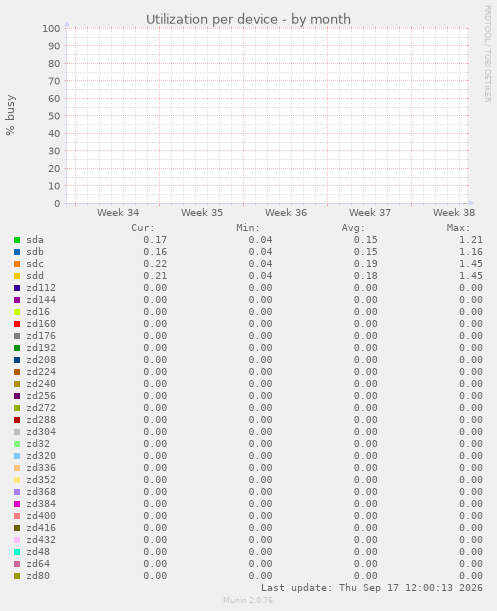Click the 'zd240' device label

coord(41,384)
